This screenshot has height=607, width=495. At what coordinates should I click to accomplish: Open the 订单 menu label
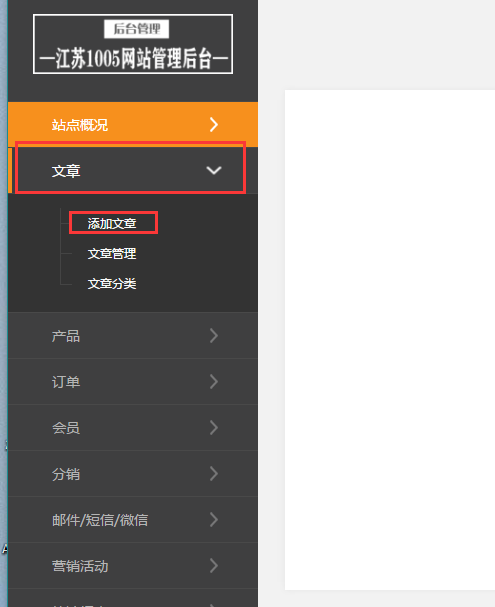click(66, 382)
